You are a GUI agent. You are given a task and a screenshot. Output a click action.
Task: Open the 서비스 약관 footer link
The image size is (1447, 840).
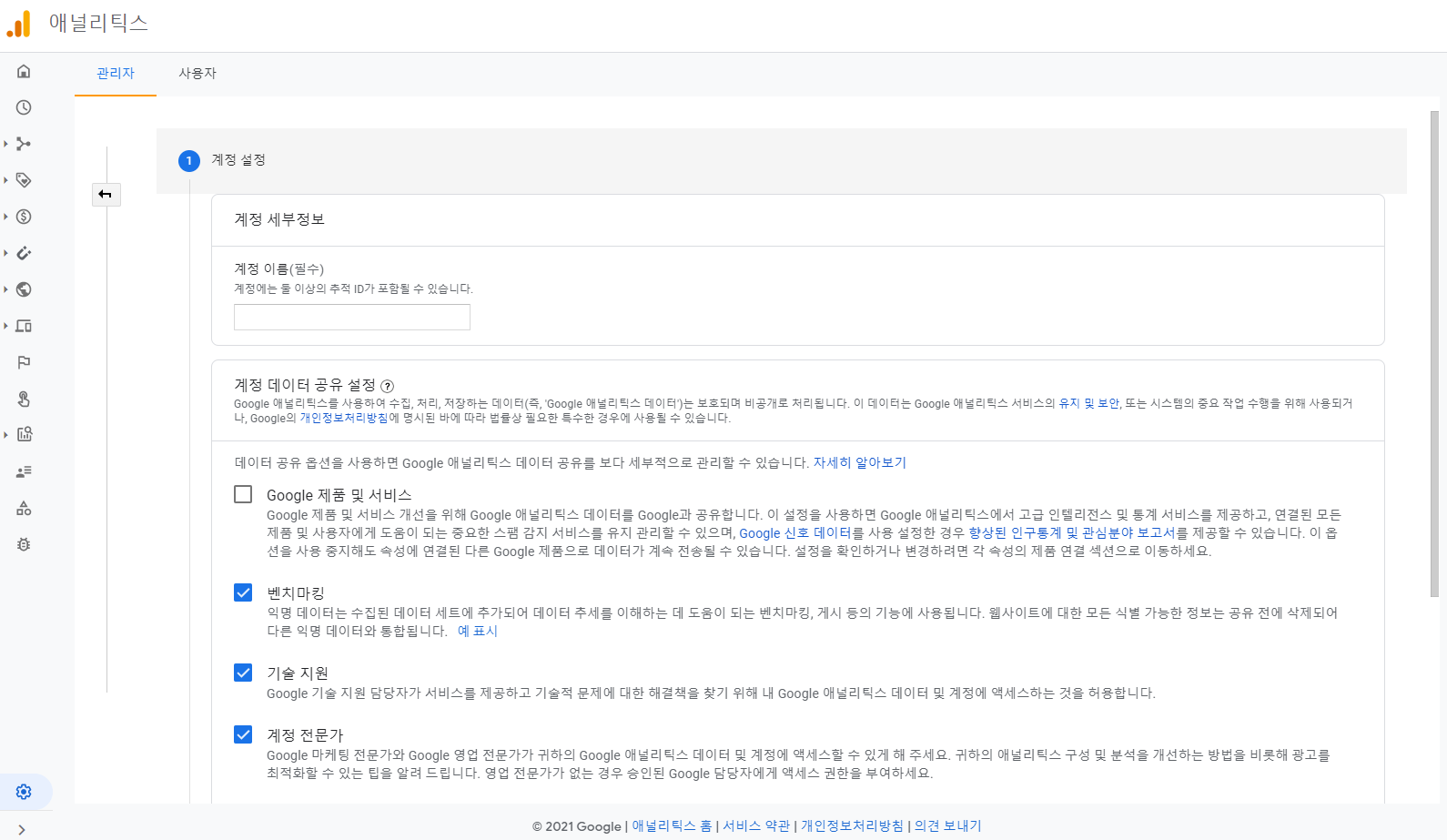(756, 826)
